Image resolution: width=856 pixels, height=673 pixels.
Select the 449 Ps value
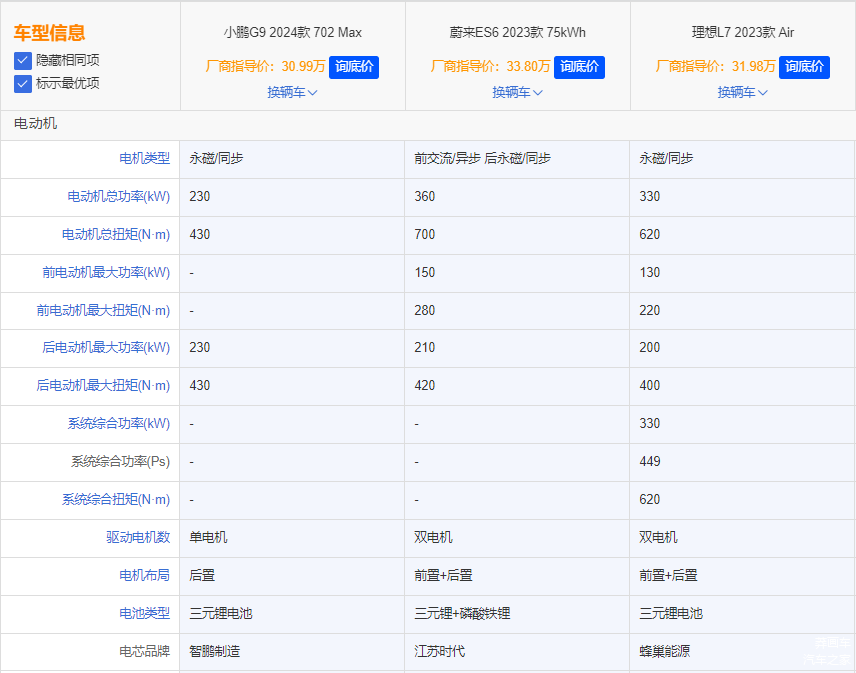(x=650, y=462)
